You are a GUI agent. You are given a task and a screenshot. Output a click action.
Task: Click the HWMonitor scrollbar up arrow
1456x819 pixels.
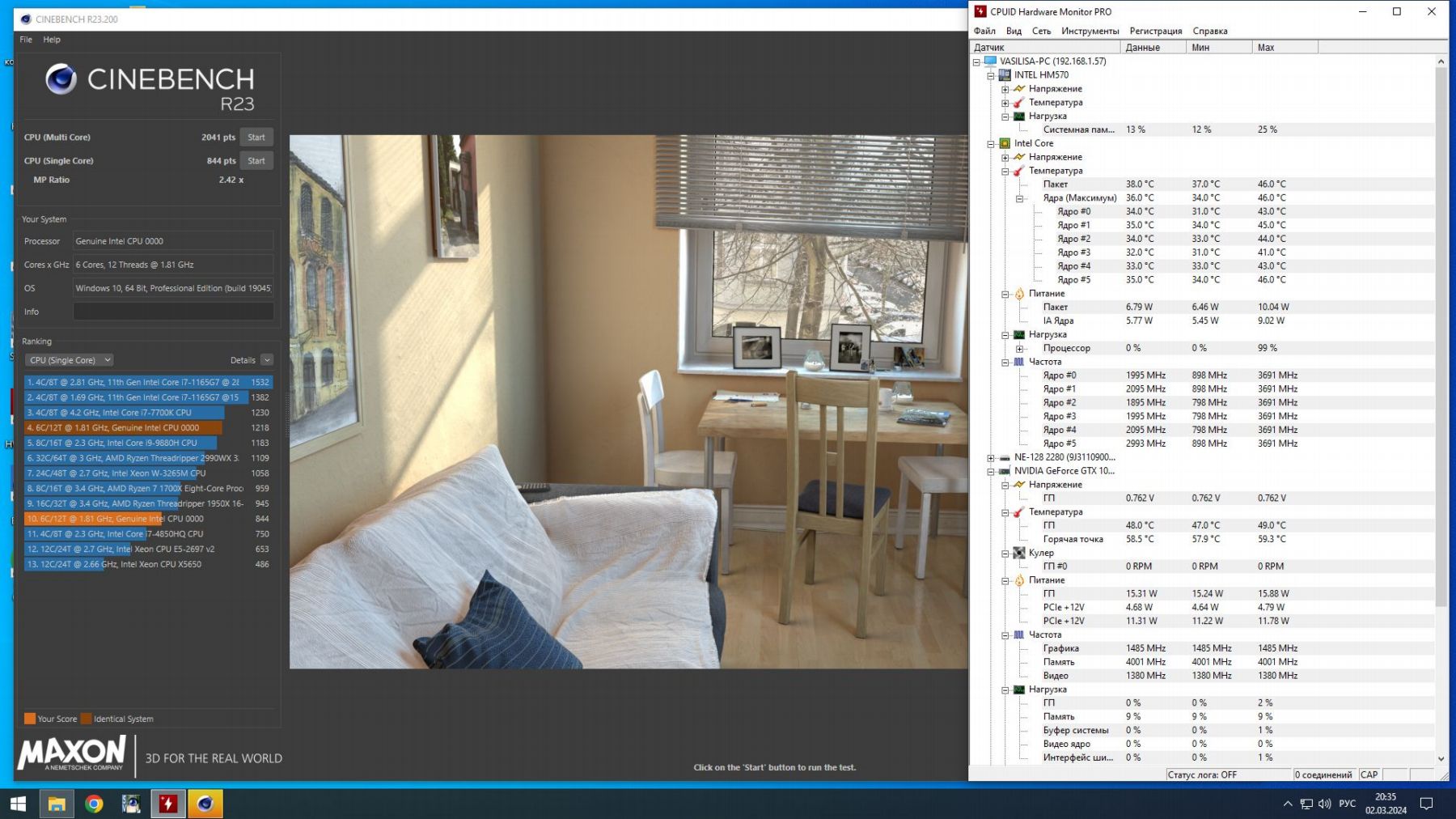click(1441, 62)
